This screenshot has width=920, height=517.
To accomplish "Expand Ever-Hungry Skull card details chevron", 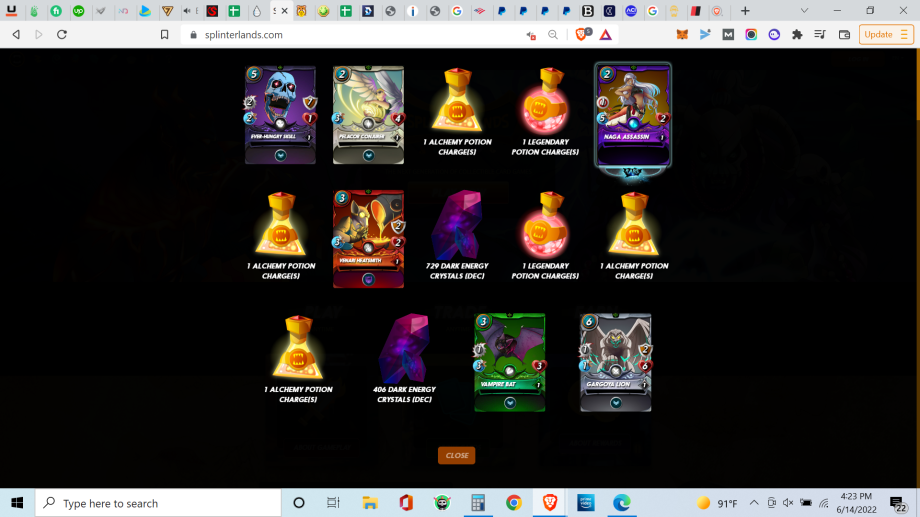I will [x=280, y=156].
